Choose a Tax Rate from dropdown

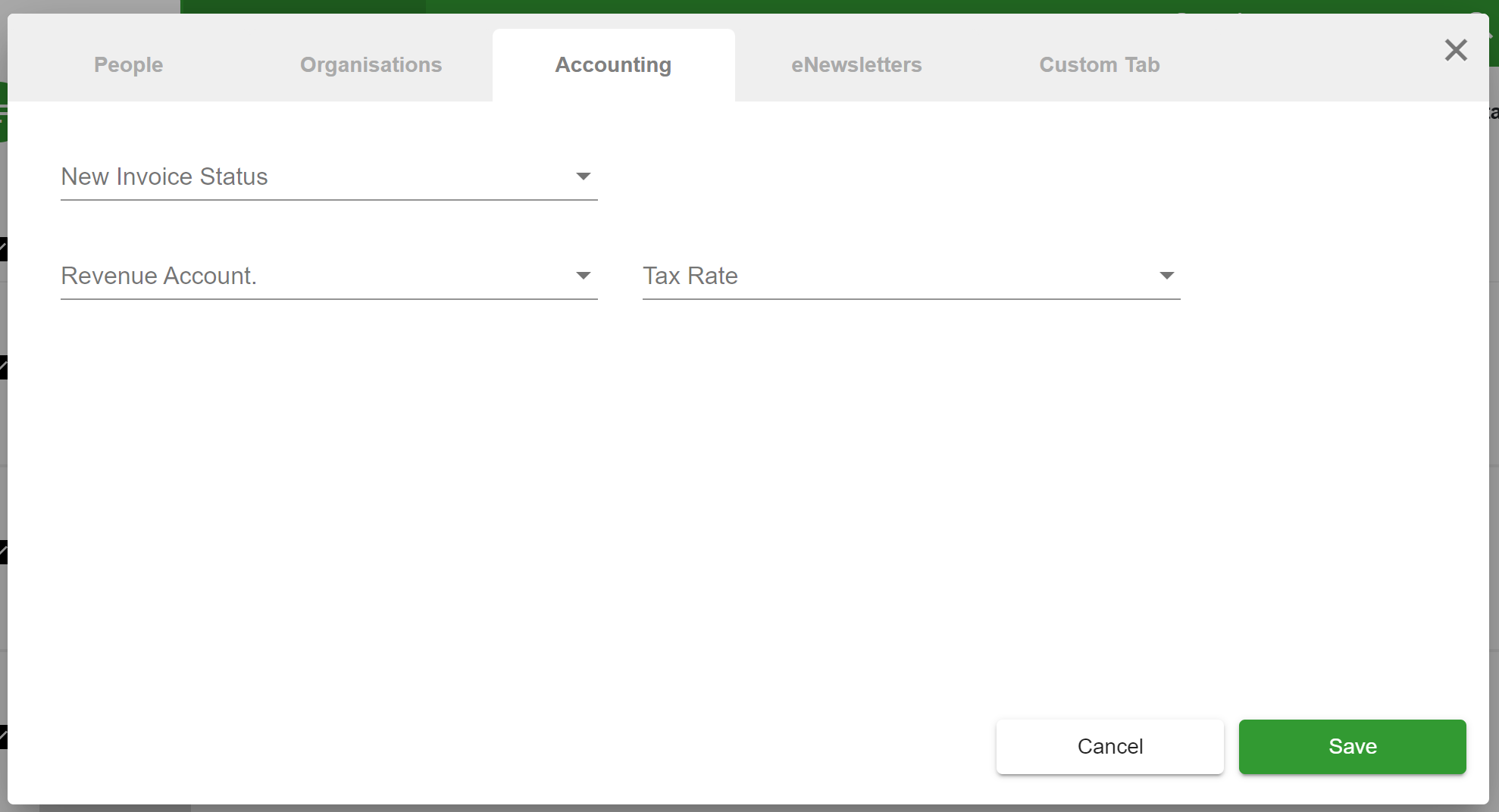[911, 276]
